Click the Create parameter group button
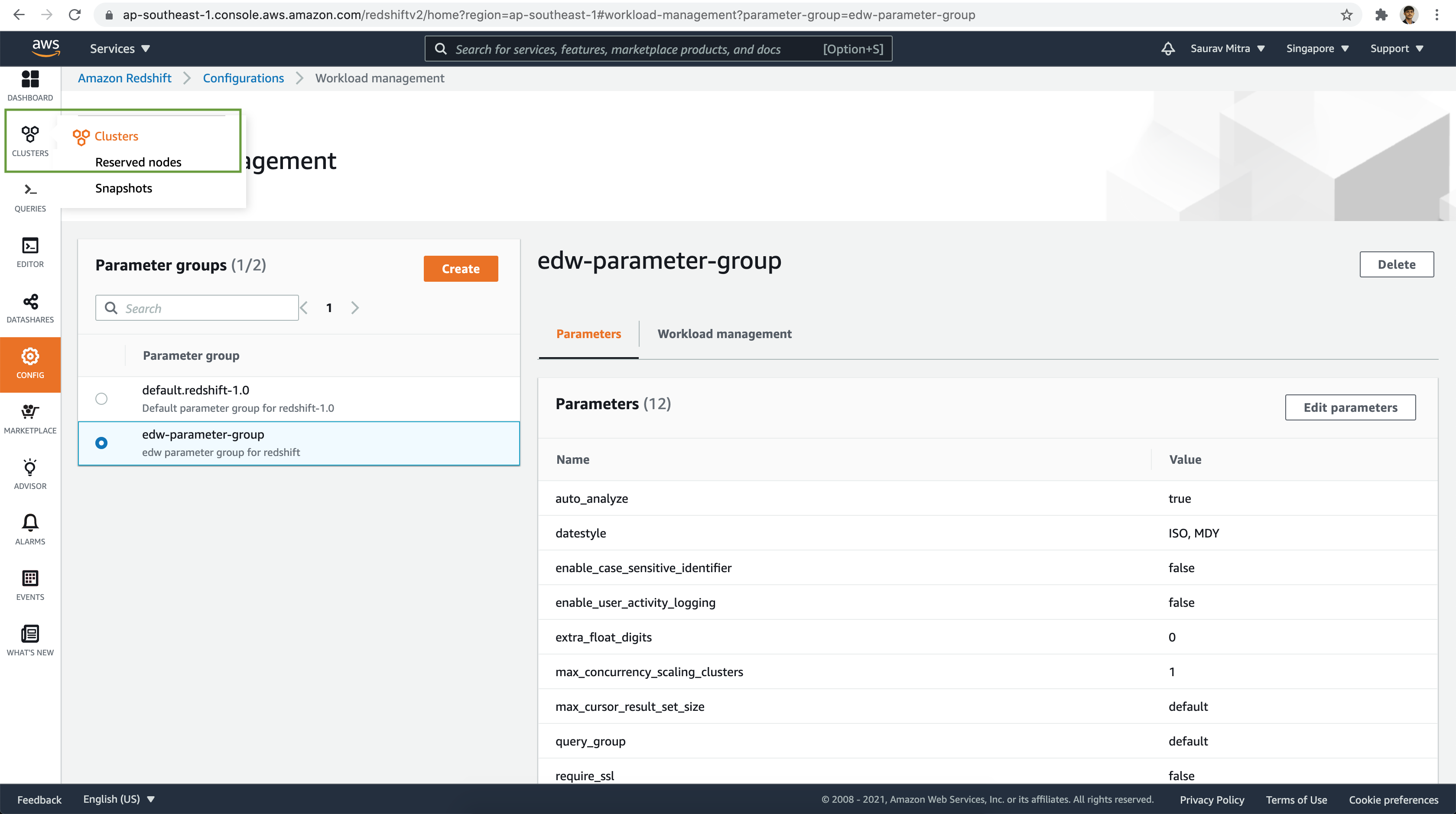The height and width of the screenshot is (814, 1456). (x=461, y=268)
